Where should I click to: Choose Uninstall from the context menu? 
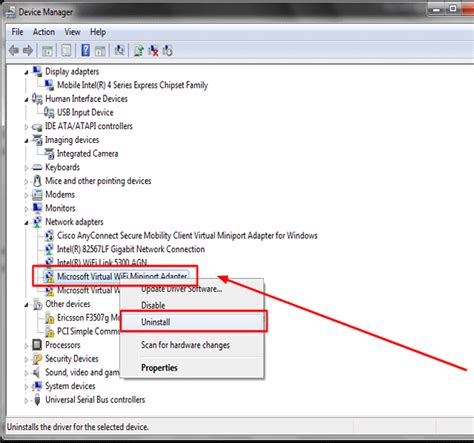193,322
